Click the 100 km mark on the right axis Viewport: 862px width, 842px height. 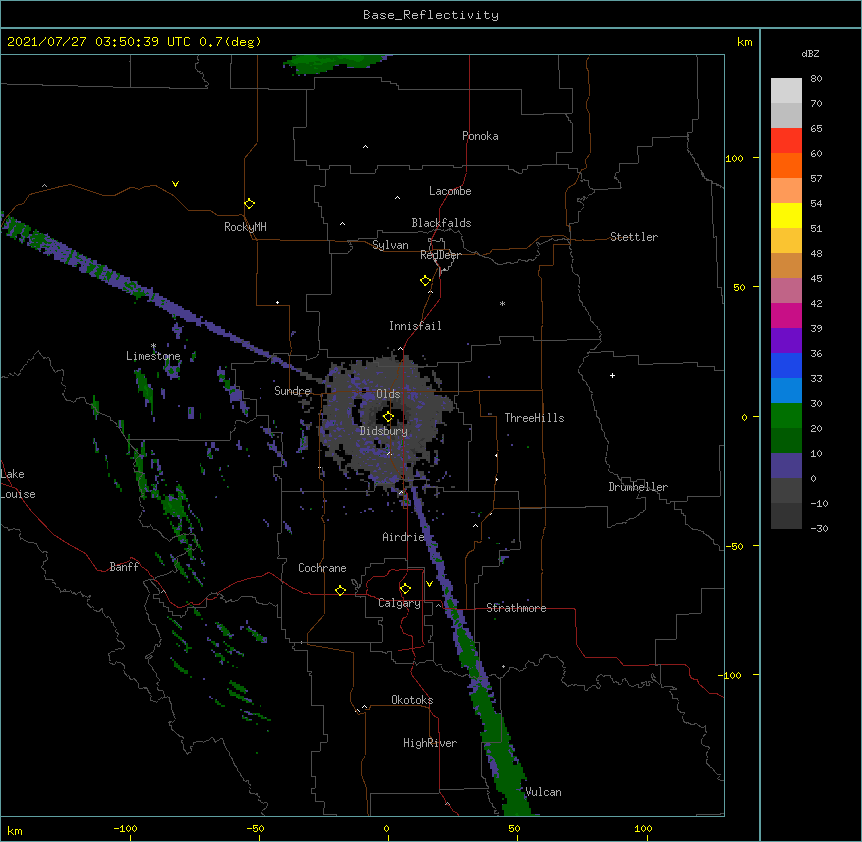[x=734, y=158]
